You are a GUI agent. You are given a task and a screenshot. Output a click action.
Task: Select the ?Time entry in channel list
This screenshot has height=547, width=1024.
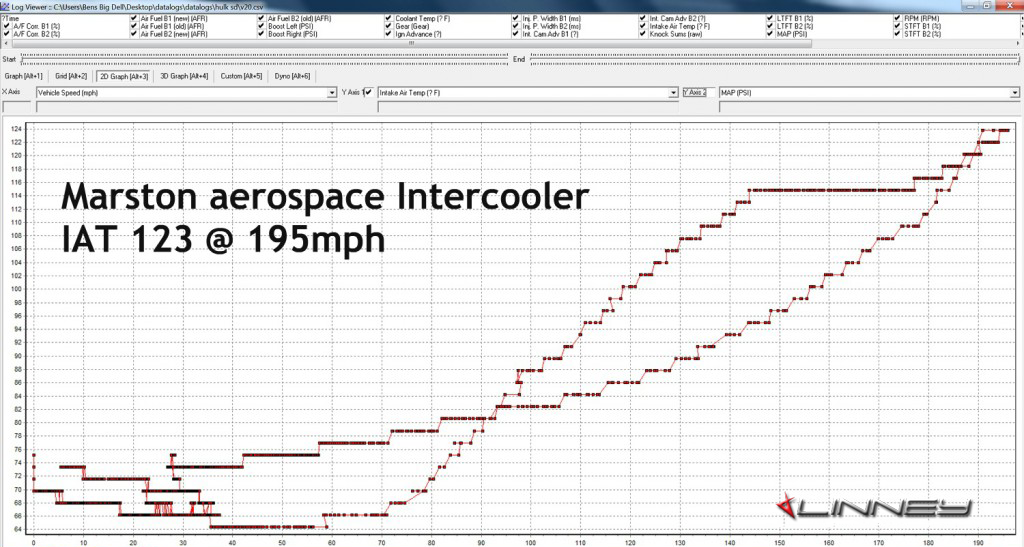click(11, 19)
